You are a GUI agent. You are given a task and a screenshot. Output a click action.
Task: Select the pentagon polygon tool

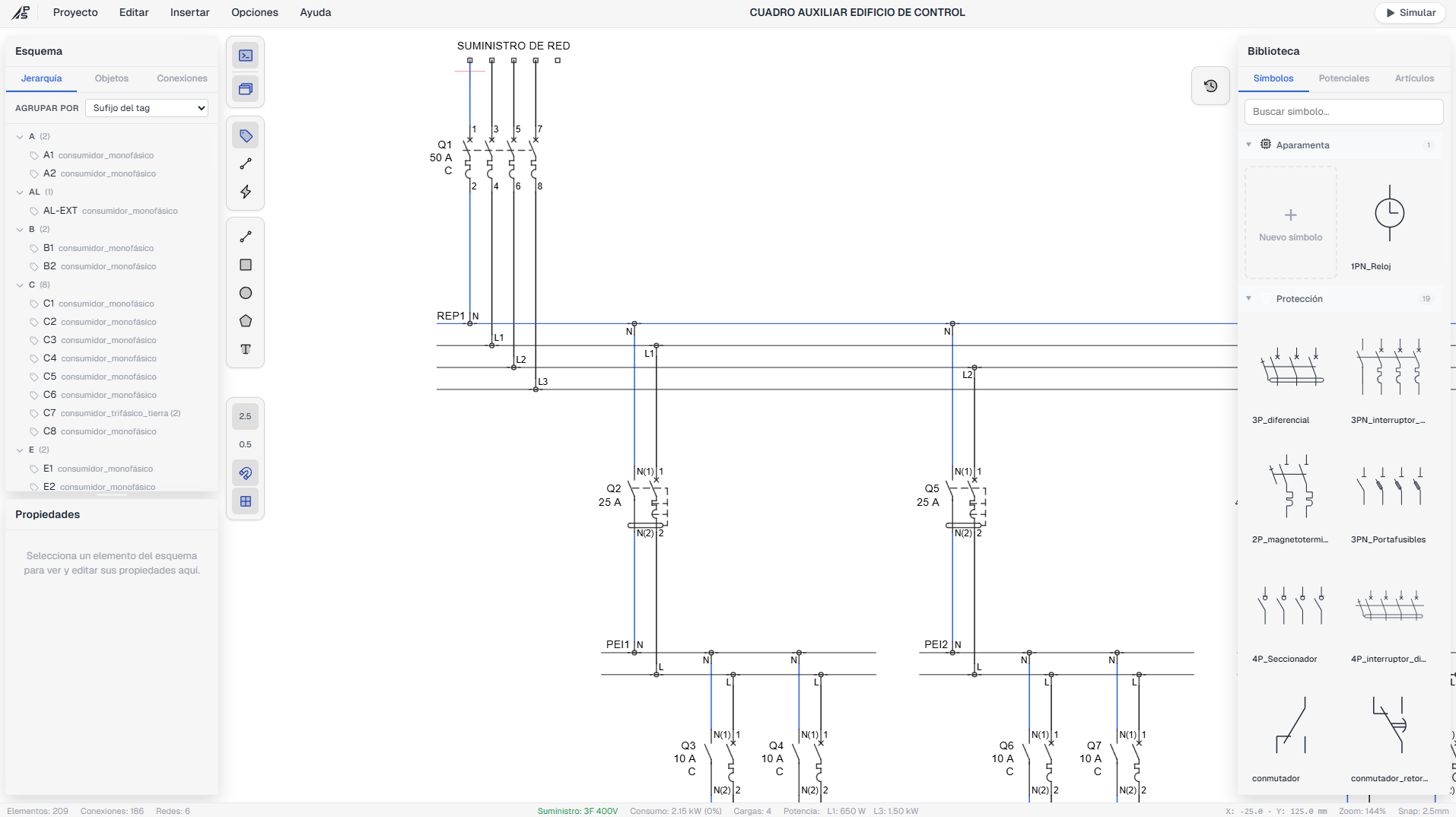pos(246,321)
